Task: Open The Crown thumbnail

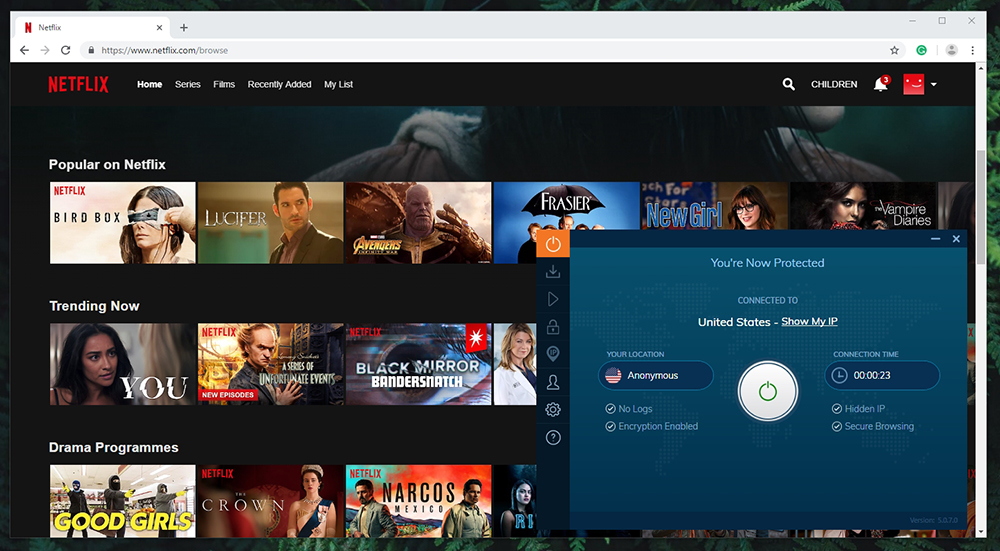Action: [x=270, y=501]
